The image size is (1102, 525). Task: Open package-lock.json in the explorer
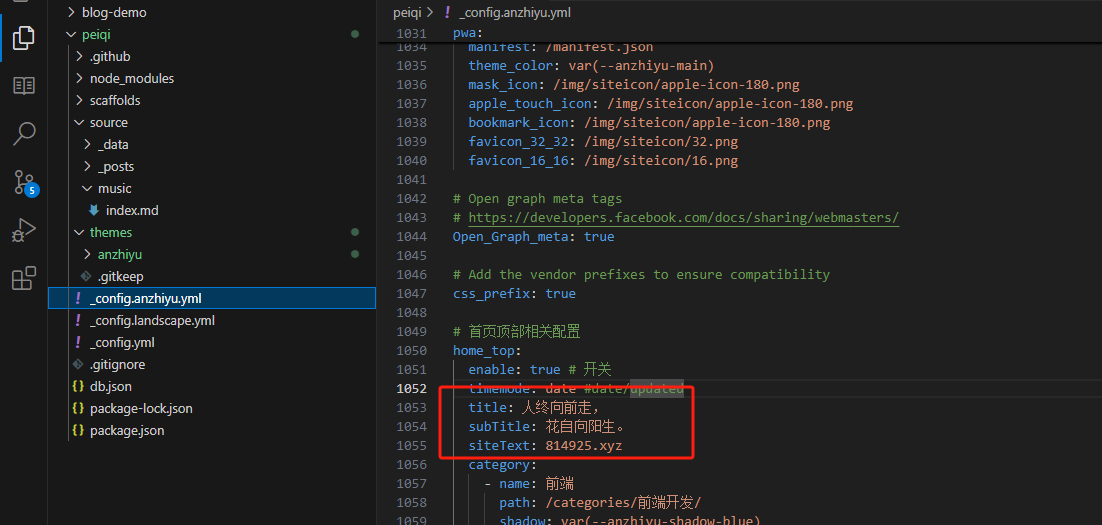pos(141,408)
